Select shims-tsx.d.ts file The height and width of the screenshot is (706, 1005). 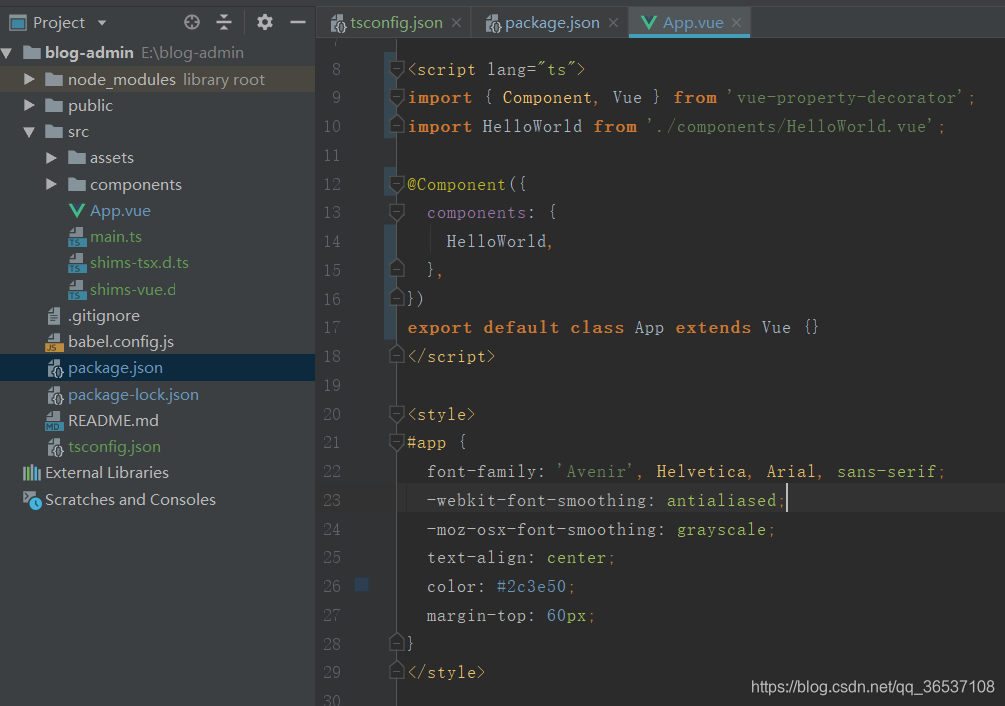click(139, 263)
